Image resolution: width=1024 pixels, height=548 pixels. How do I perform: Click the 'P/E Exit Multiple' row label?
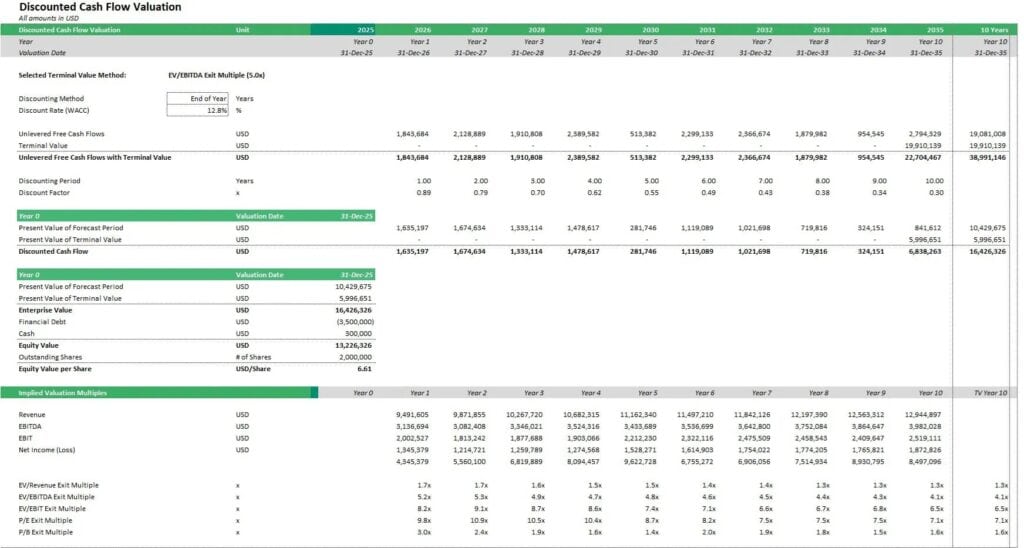click(x=45, y=521)
